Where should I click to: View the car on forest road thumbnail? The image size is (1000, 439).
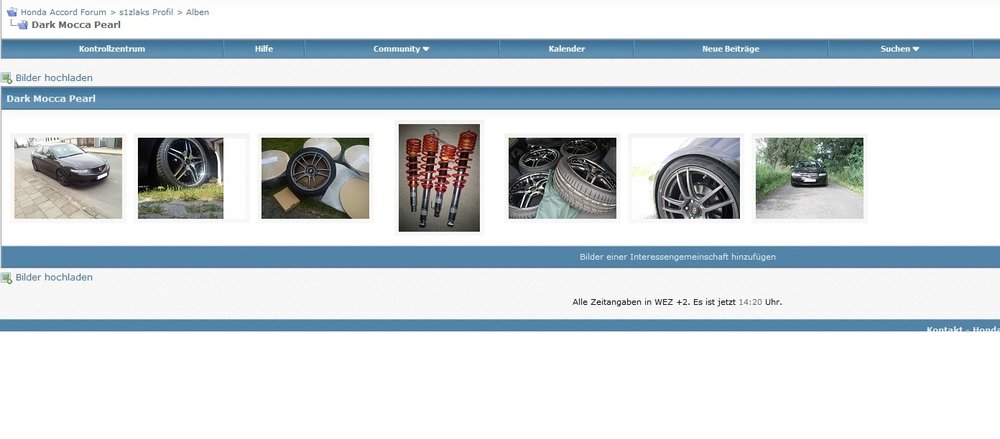[x=809, y=178]
